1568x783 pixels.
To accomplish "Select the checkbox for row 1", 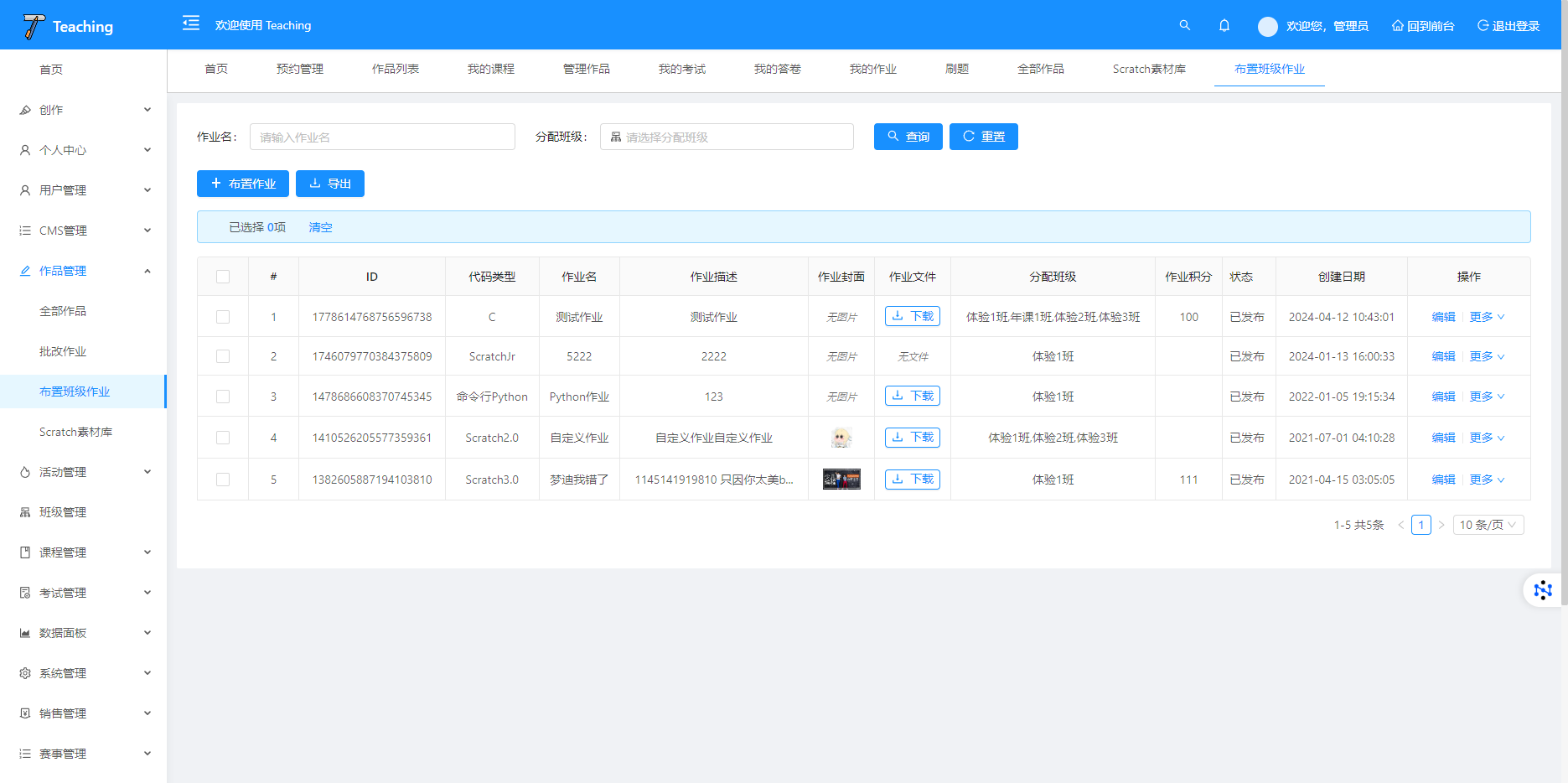I will 223,317.
